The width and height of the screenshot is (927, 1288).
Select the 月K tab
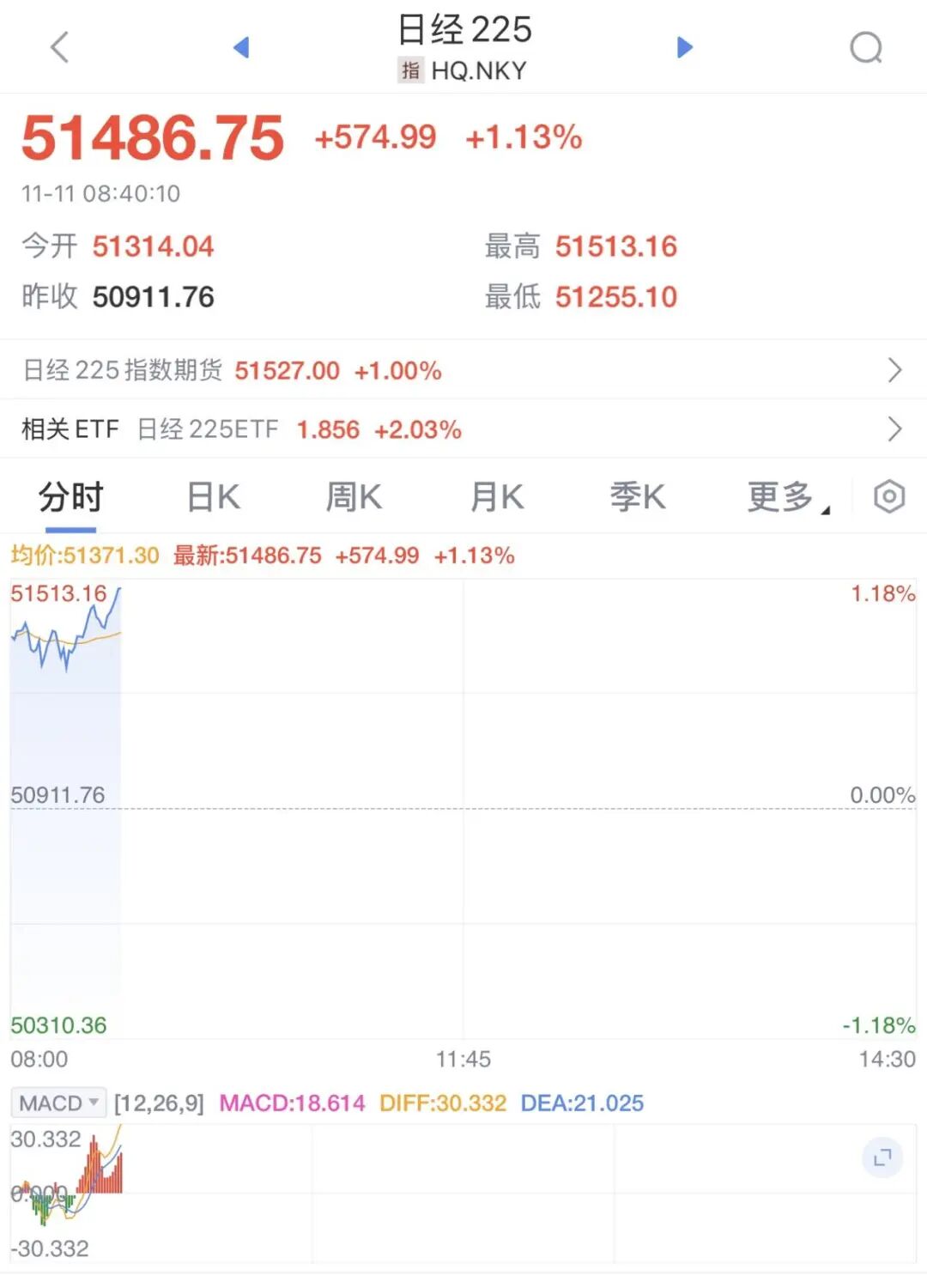(496, 497)
